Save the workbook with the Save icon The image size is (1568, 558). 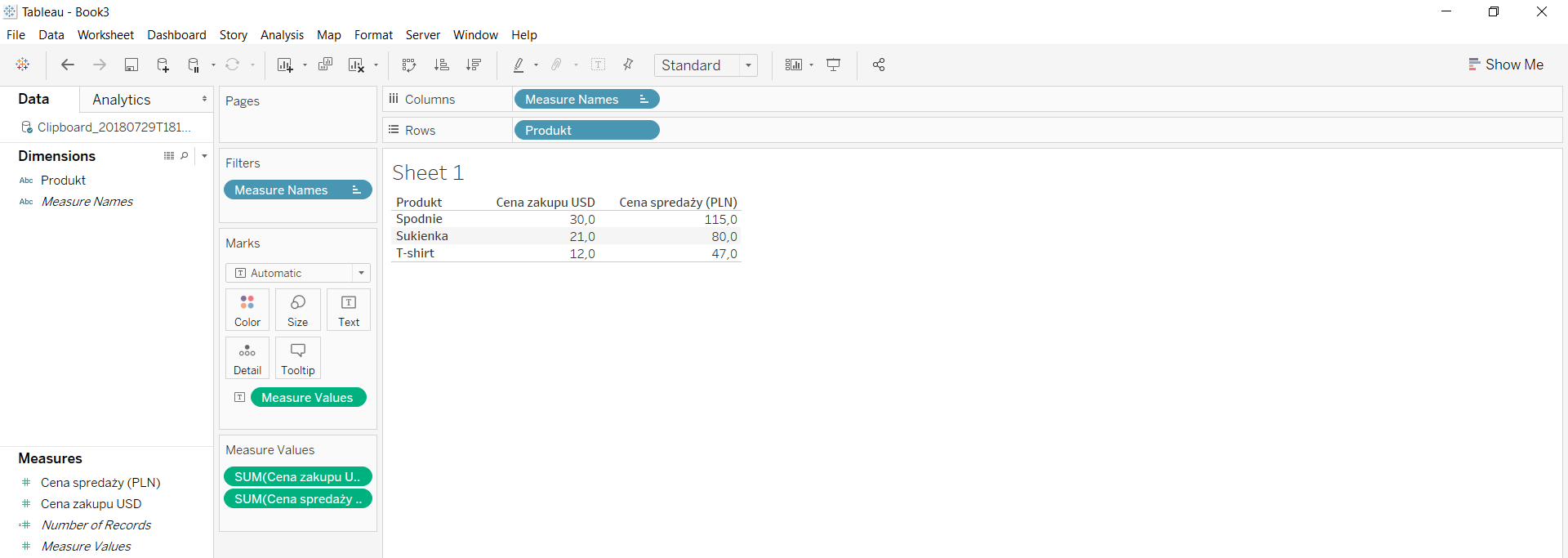pyautogui.click(x=131, y=65)
